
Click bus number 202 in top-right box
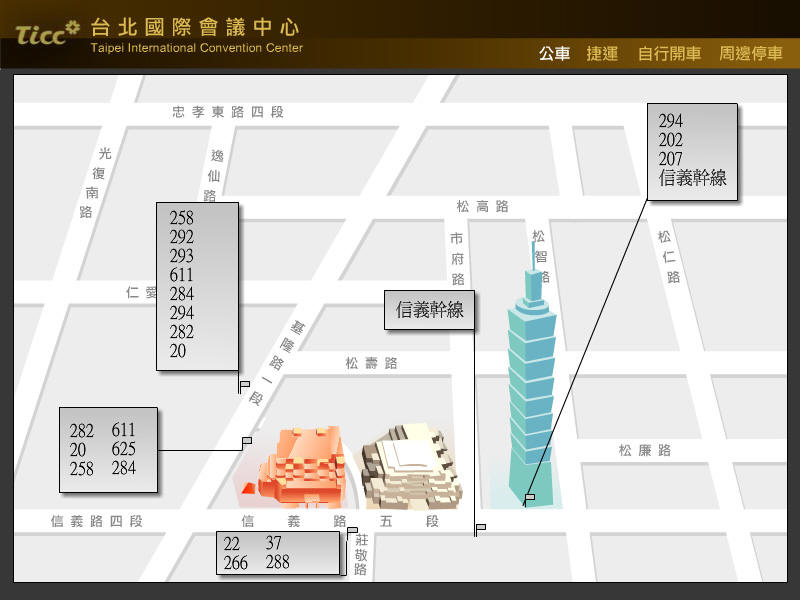[x=670, y=140]
